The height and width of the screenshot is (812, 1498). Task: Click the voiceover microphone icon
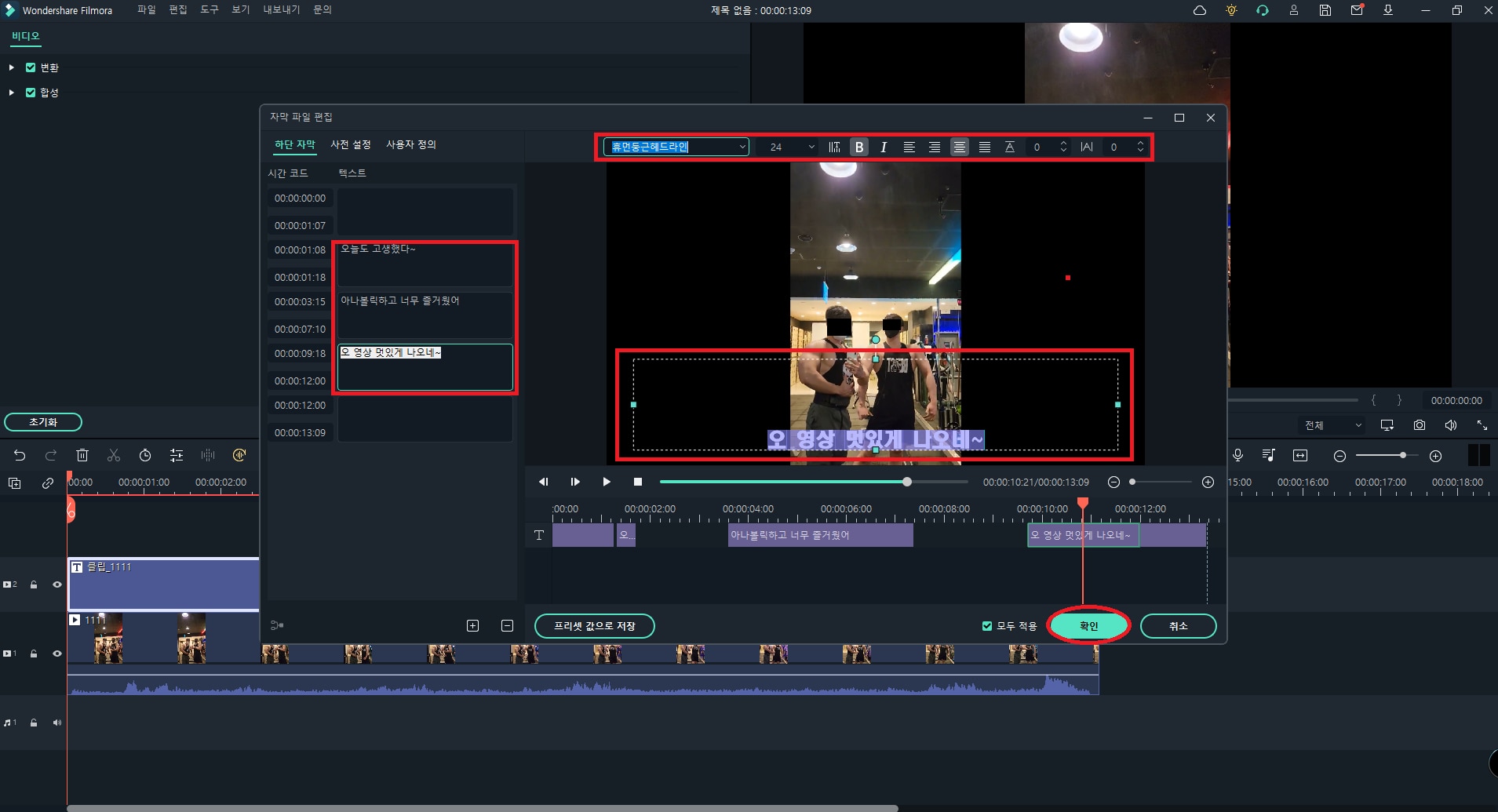1237,455
